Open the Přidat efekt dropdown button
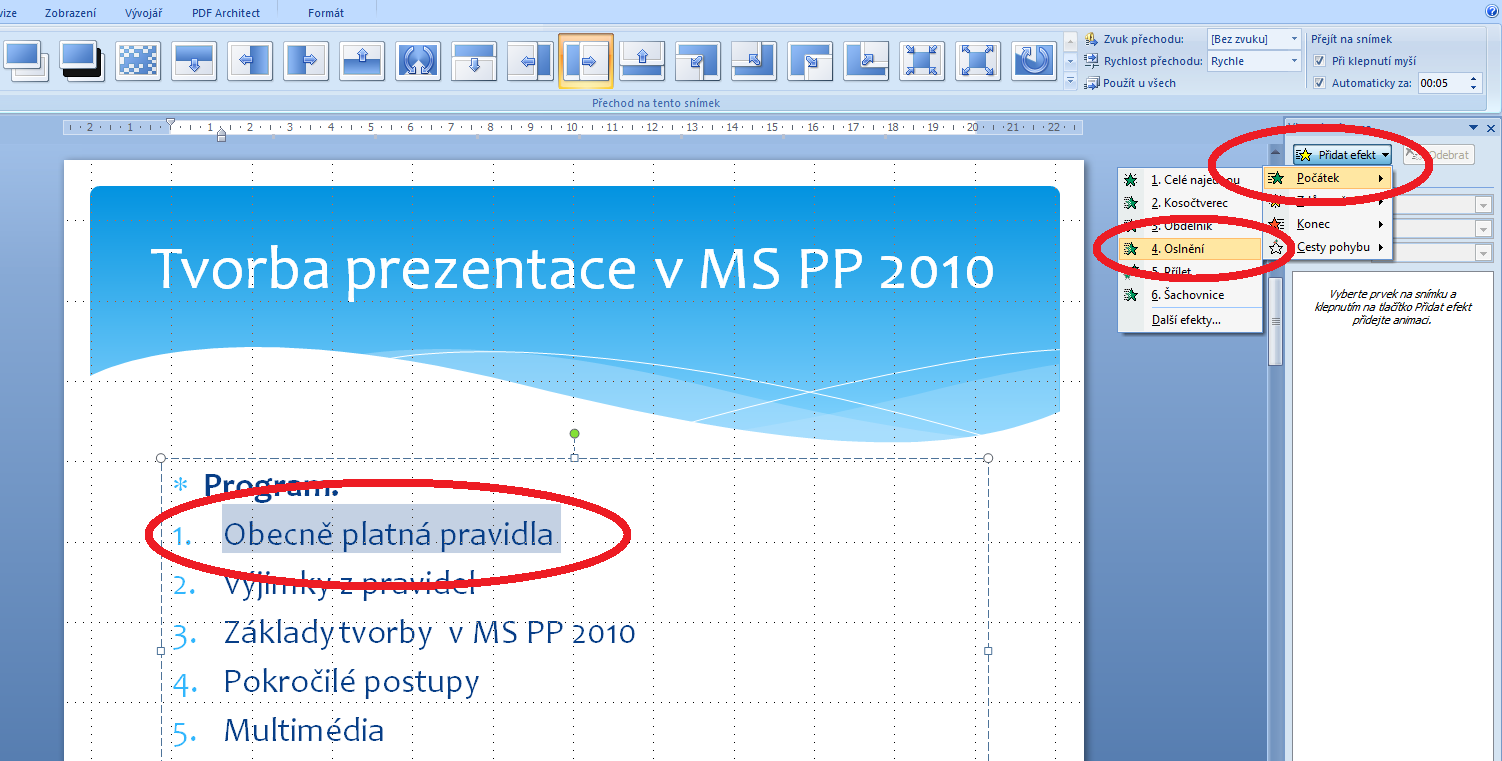The image size is (1502, 761). [1342, 155]
